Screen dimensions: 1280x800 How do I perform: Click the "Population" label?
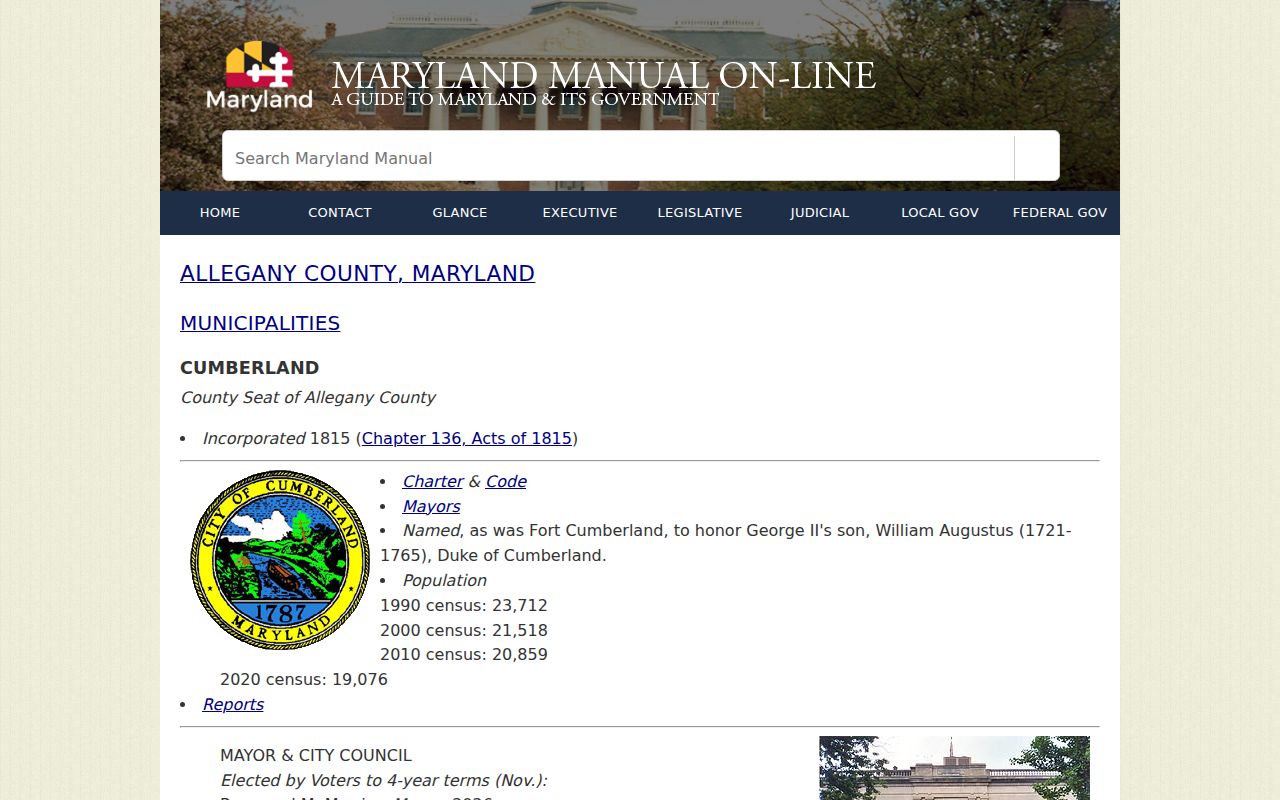pos(445,580)
